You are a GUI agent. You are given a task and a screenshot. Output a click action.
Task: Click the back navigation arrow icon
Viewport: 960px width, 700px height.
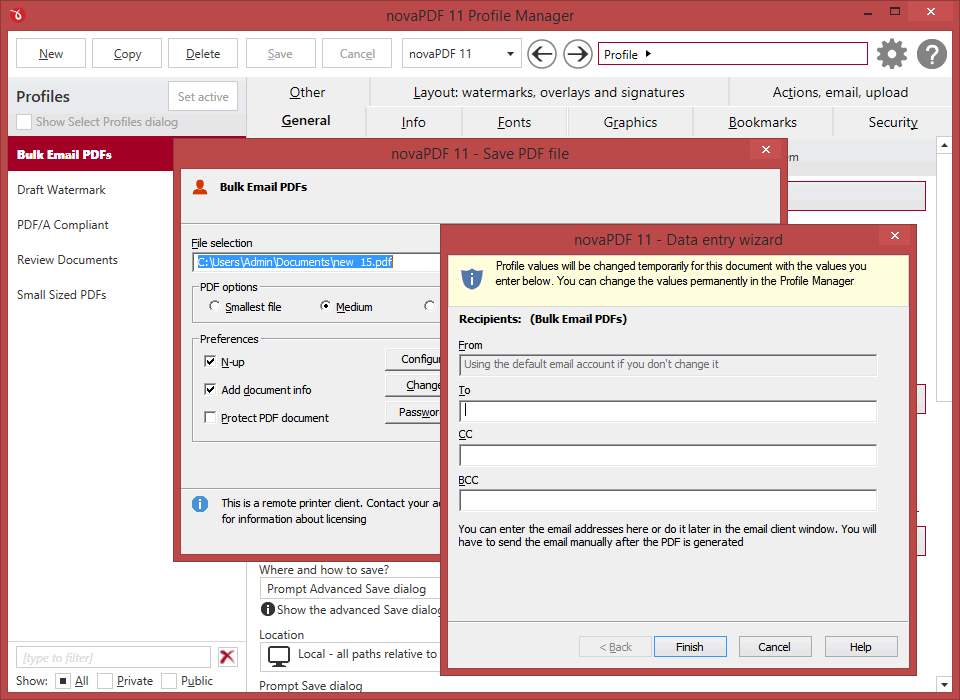click(542, 54)
